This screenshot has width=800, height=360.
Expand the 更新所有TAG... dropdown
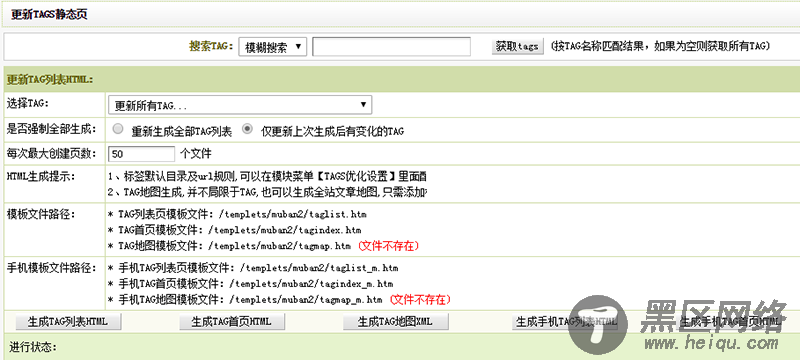click(240, 105)
